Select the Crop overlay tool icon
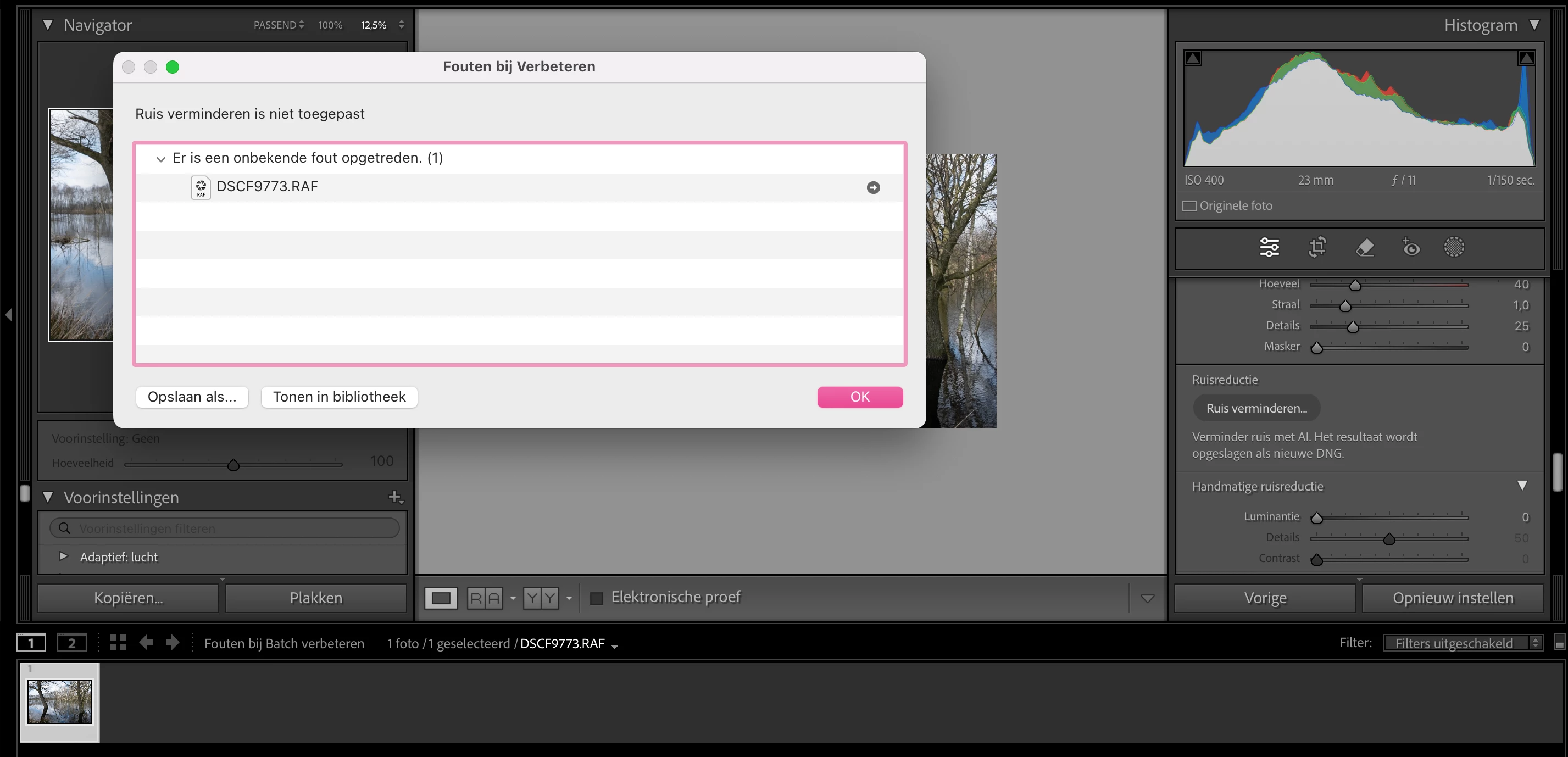The width and height of the screenshot is (1568, 757). (x=1317, y=247)
